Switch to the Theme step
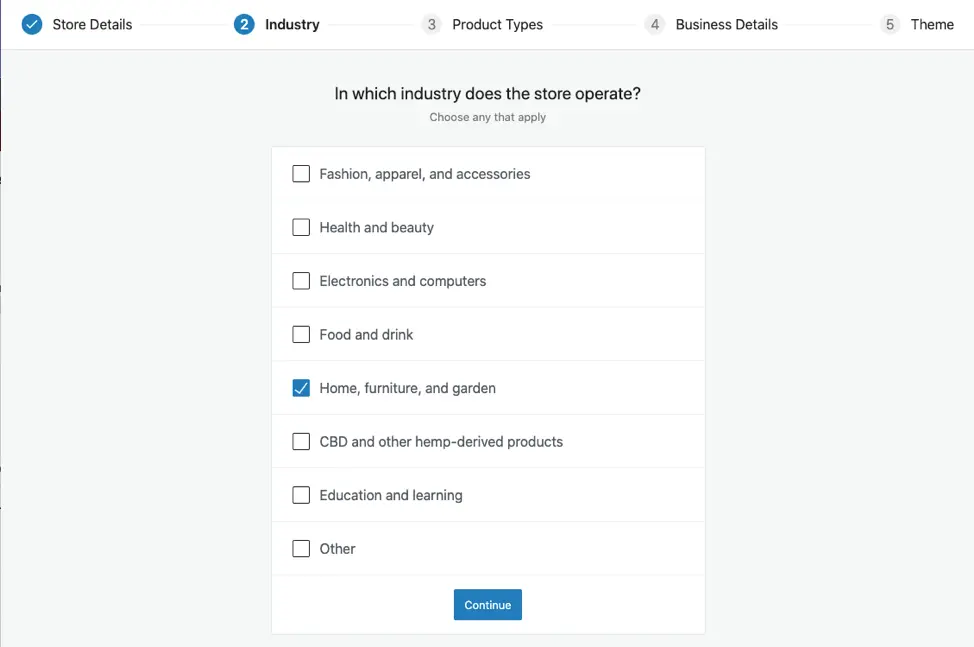 click(x=932, y=24)
